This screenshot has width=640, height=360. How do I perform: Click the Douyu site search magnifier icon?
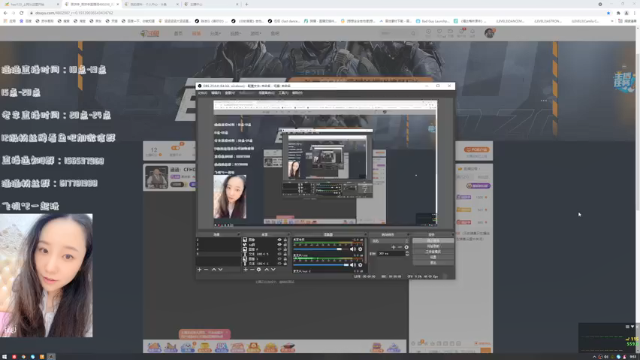pyautogui.click(x=413, y=33)
